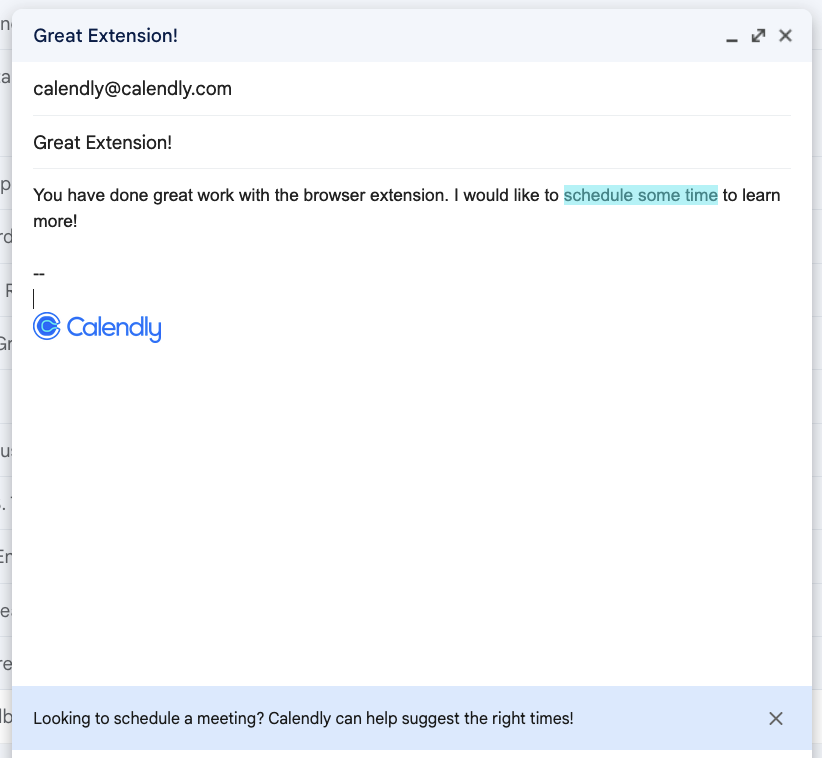Image resolution: width=822 pixels, height=758 pixels.
Task: Click the highlighted 'schedule some time' phrase
Action: tap(640, 195)
